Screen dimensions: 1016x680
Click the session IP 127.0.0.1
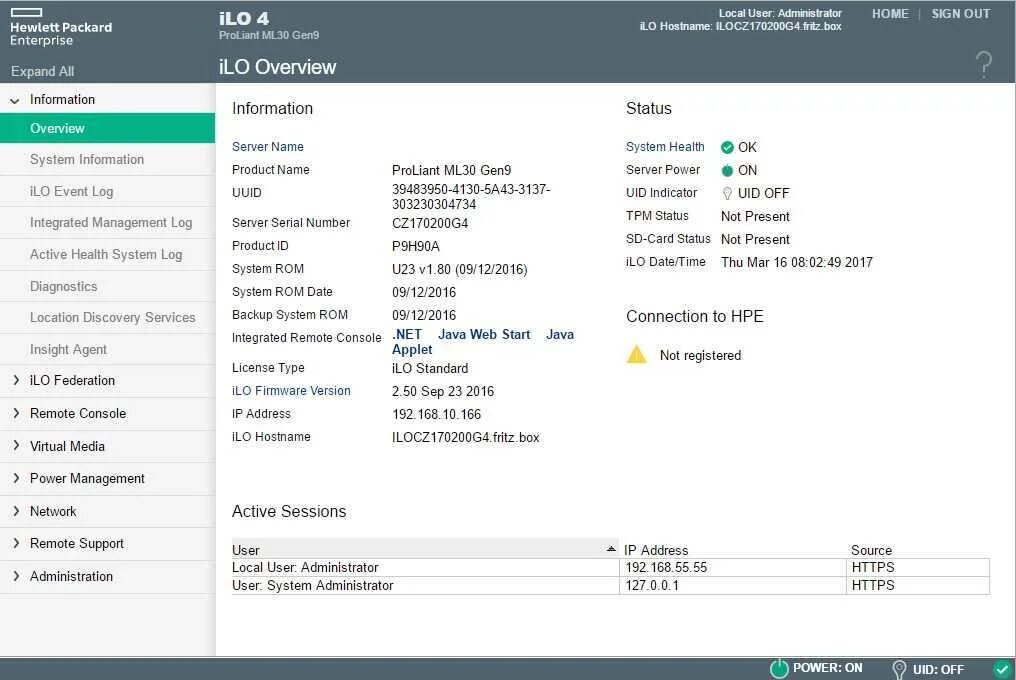(652, 585)
